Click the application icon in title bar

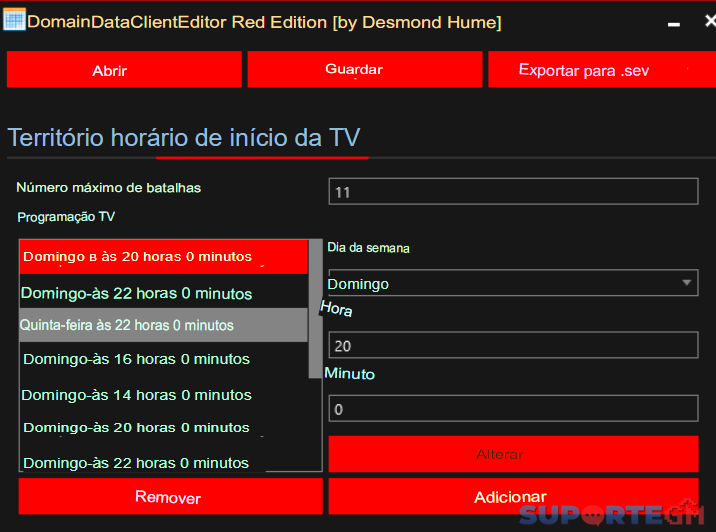[x=14, y=20]
